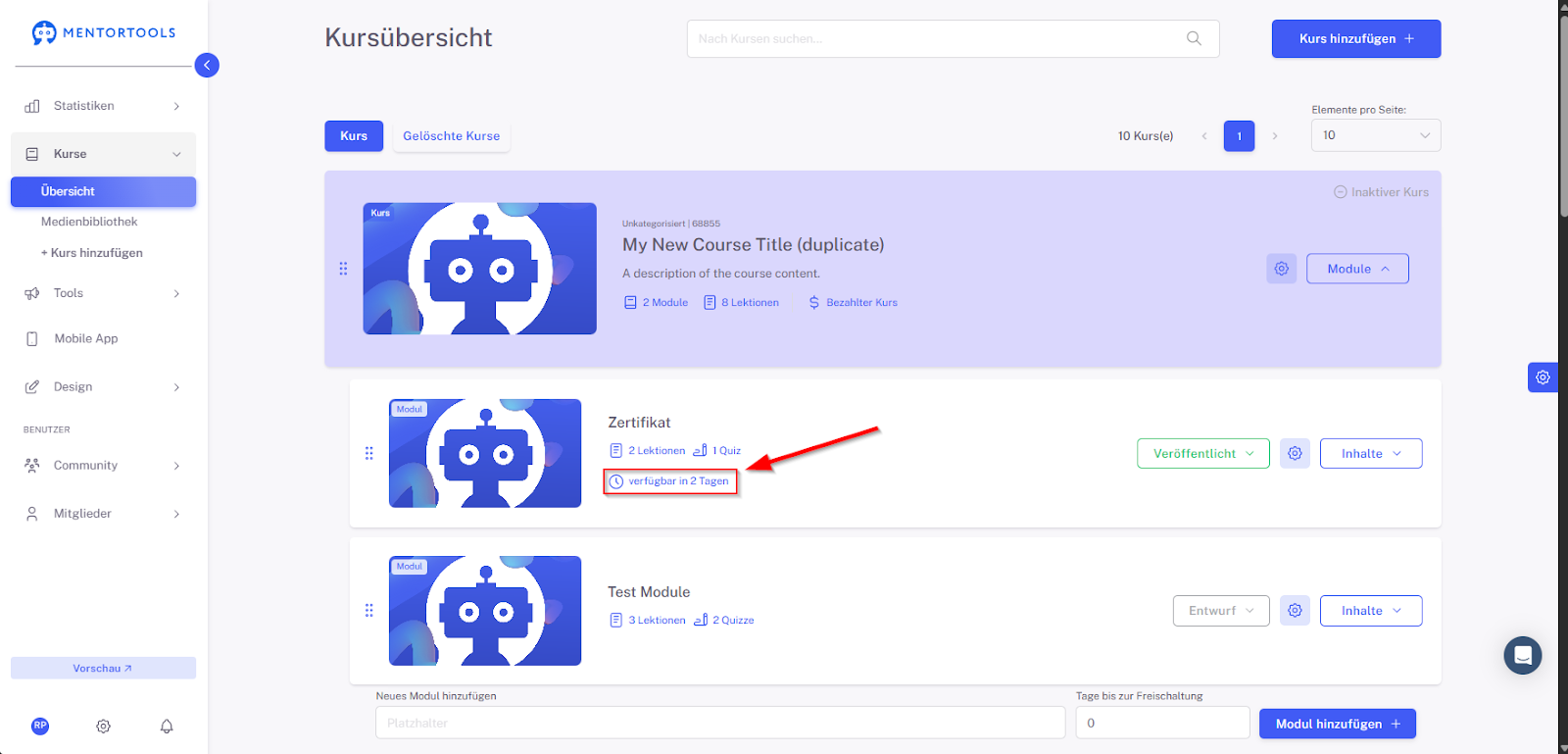This screenshot has width=1568, height=754.
Task: Click 2 Quizze under Test Module
Action: [x=724, y=621]
